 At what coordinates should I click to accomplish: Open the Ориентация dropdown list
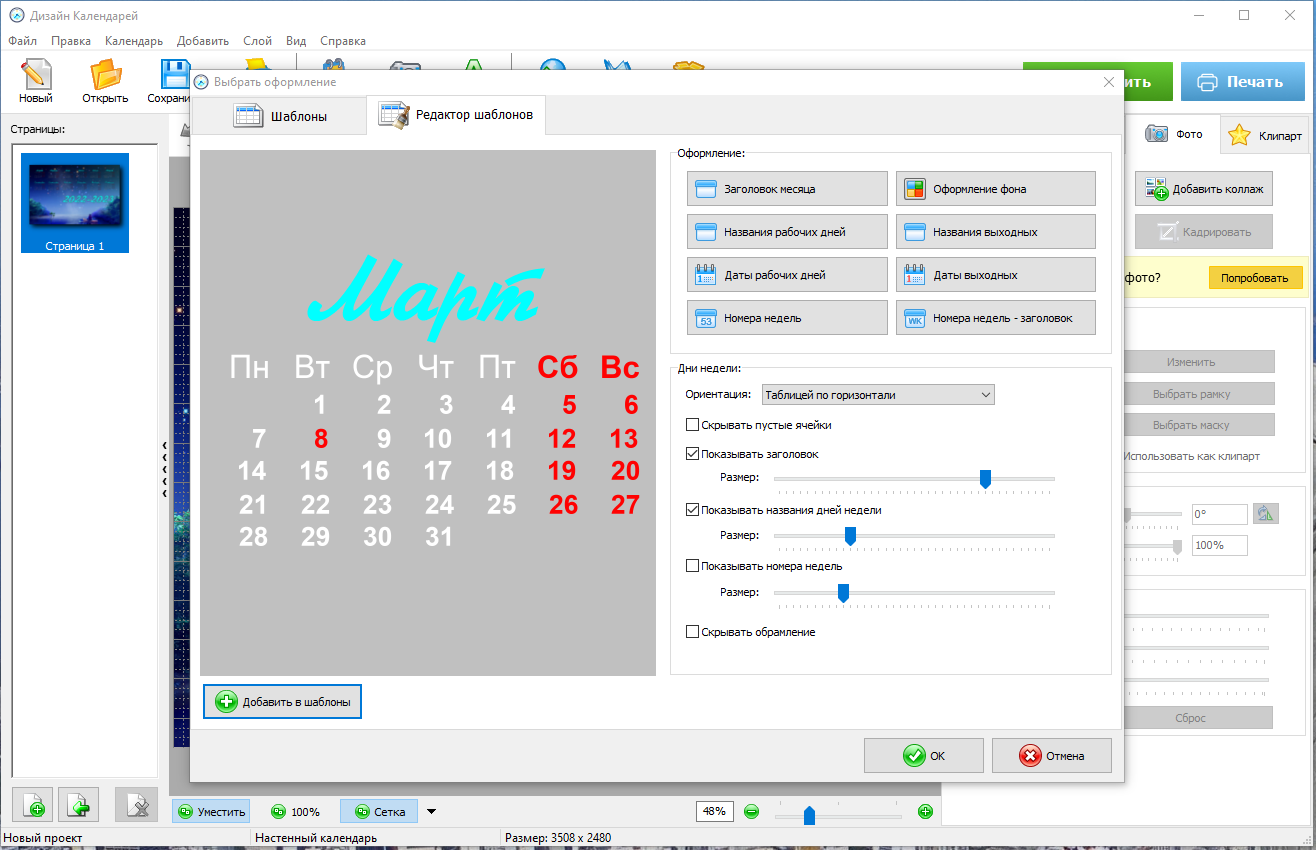[x=878, y=395]
